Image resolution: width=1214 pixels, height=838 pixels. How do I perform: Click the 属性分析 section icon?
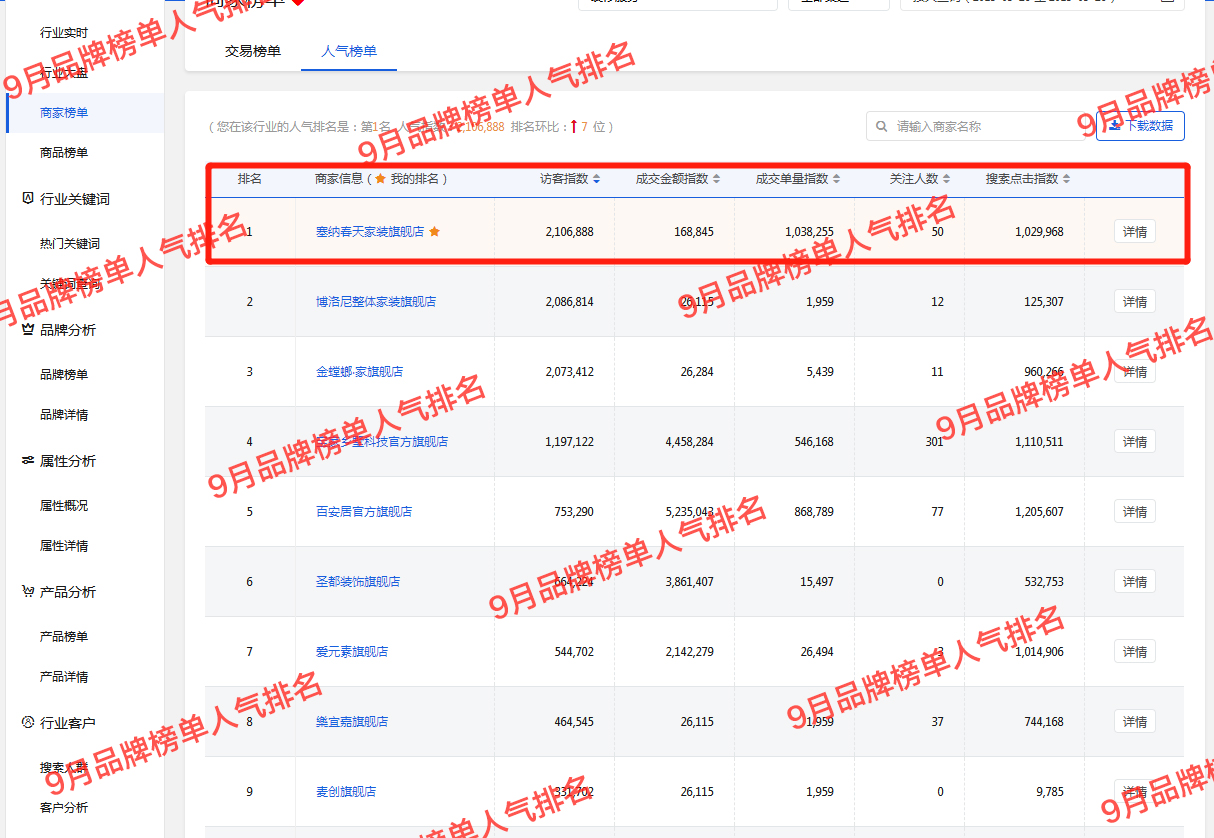click(x=28, y=460)
